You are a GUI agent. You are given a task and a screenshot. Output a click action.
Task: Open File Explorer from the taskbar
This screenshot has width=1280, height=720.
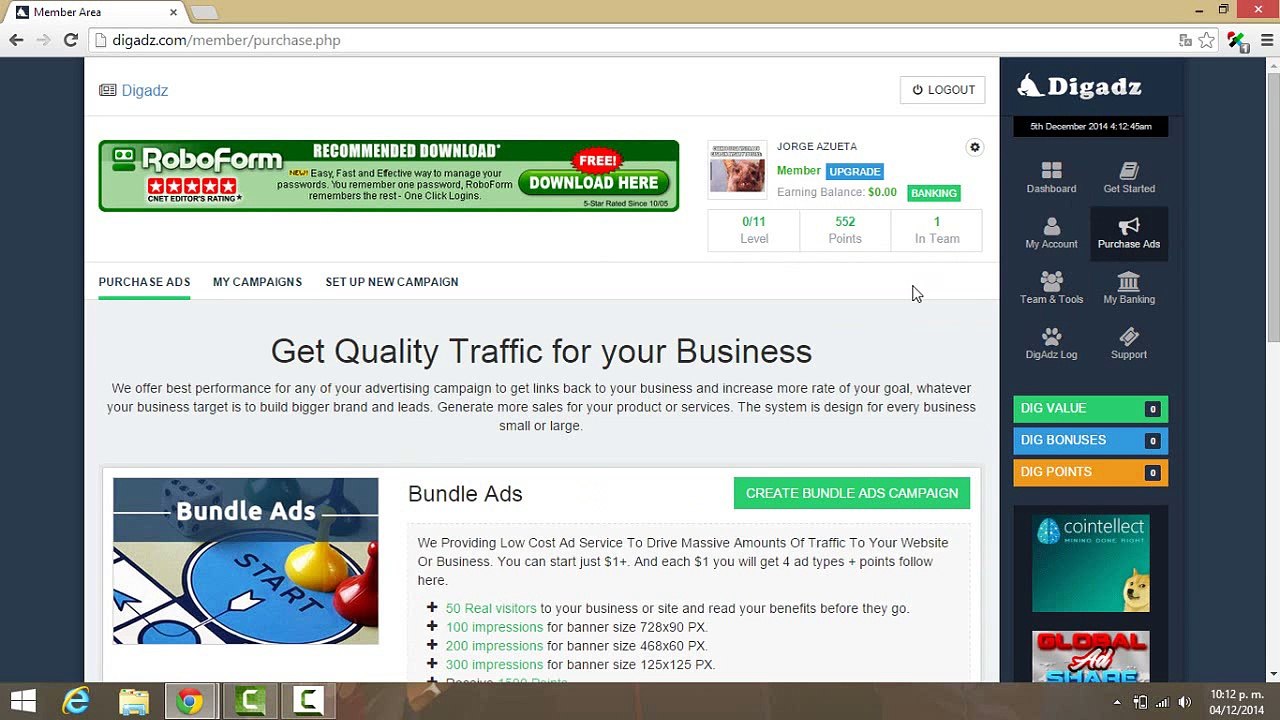click(x=134, y=702)
